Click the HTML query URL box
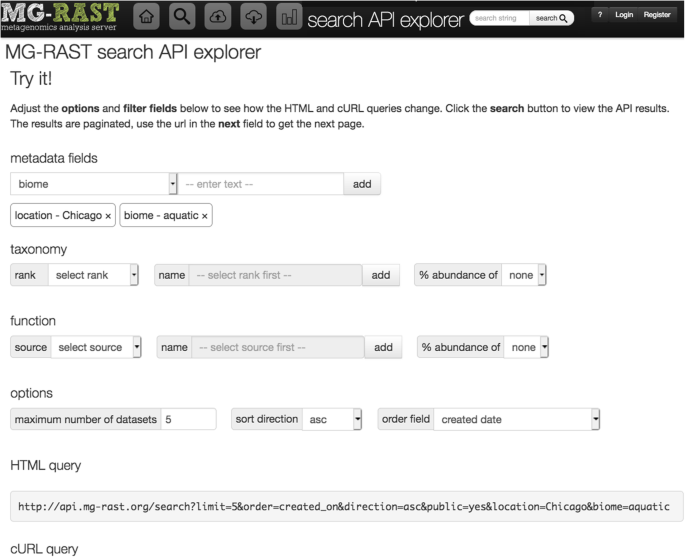Viewport: 685px width, 560px height. pos(347,506)
